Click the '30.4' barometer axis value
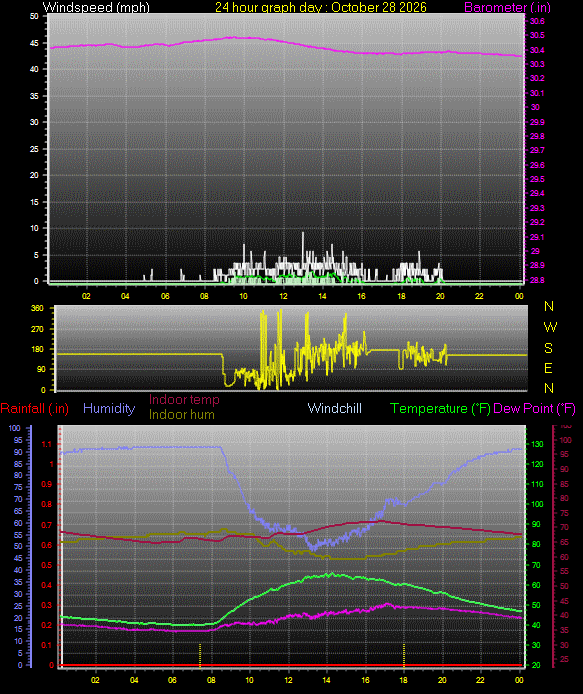This screenshot has height=694, width=583. 537,50
